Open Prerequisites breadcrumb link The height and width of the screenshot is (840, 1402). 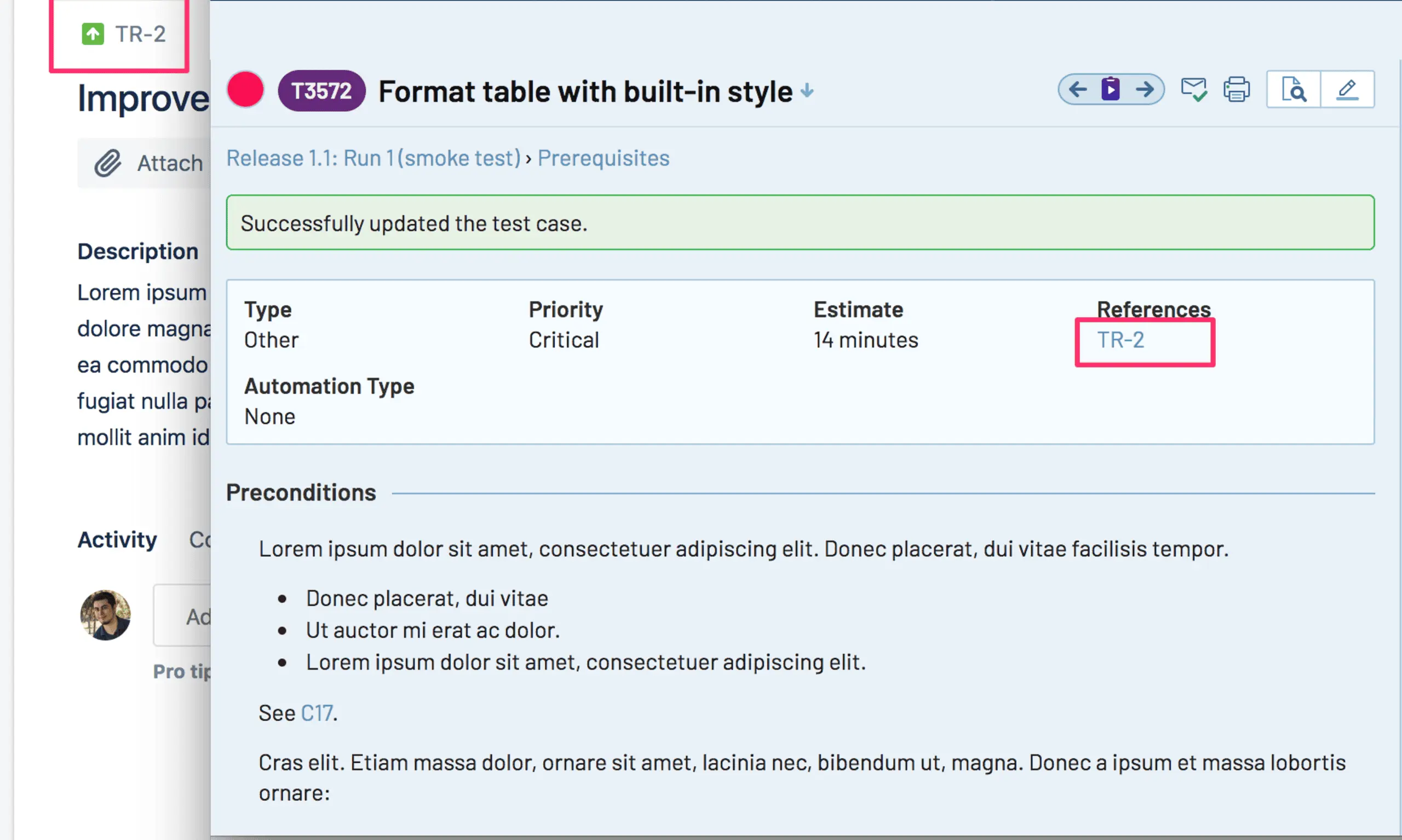point(604,158)
